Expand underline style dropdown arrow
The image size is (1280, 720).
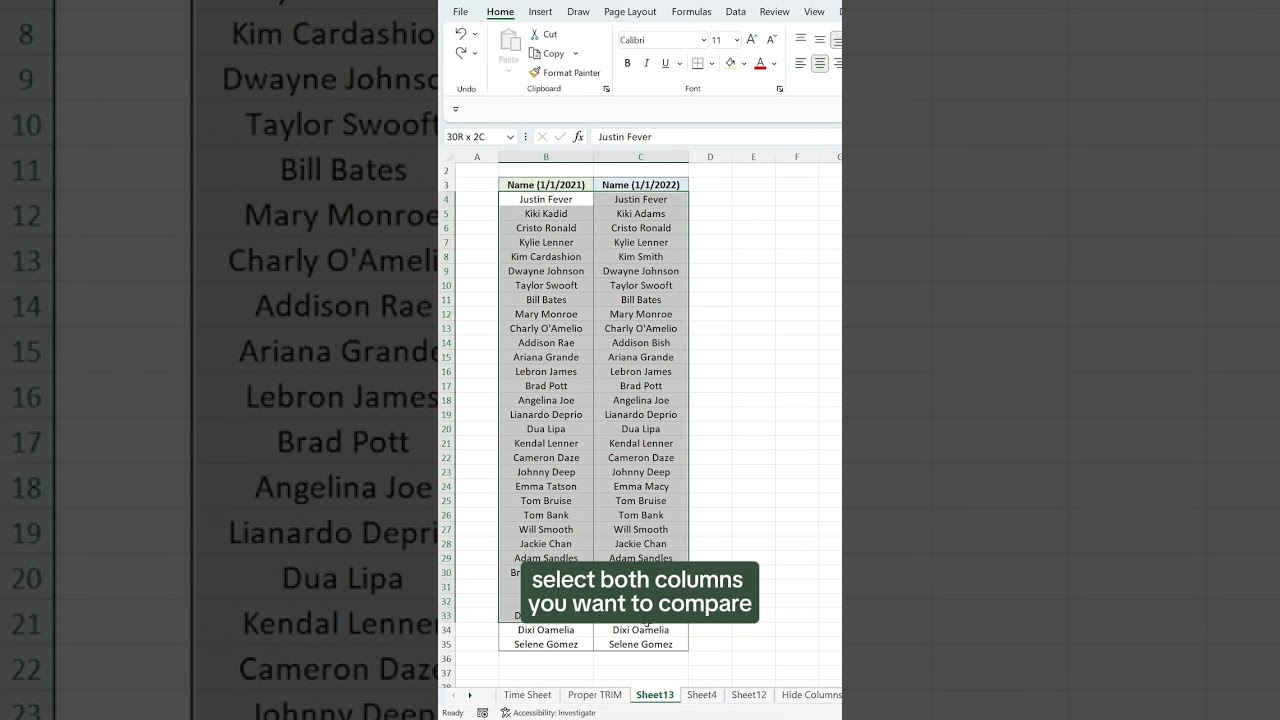point(679,63)
